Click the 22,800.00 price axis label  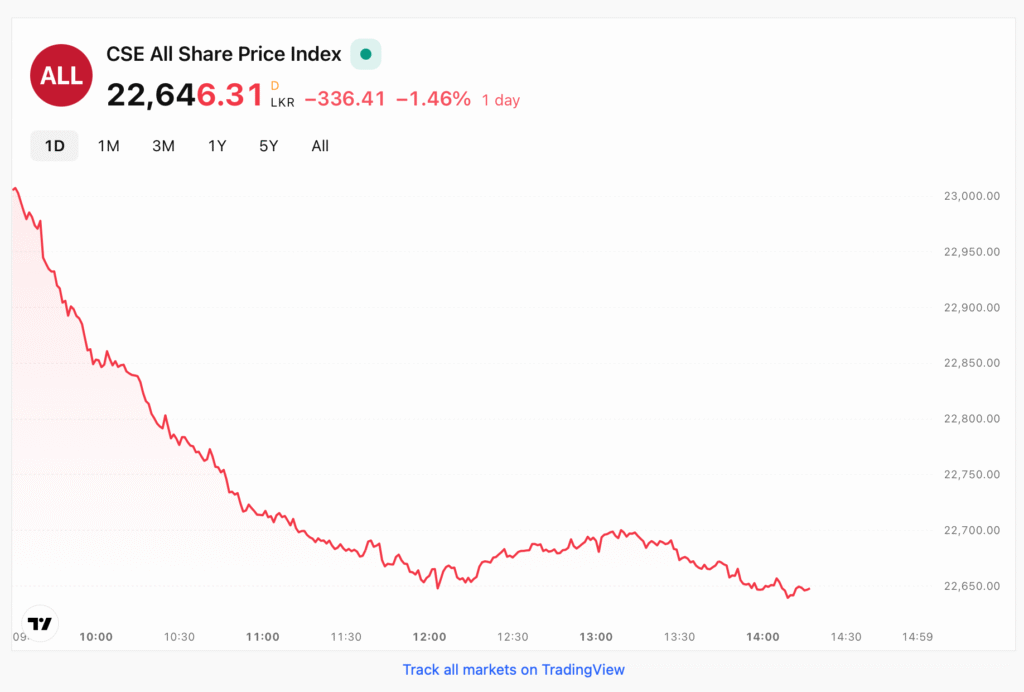tap(971, 419)
